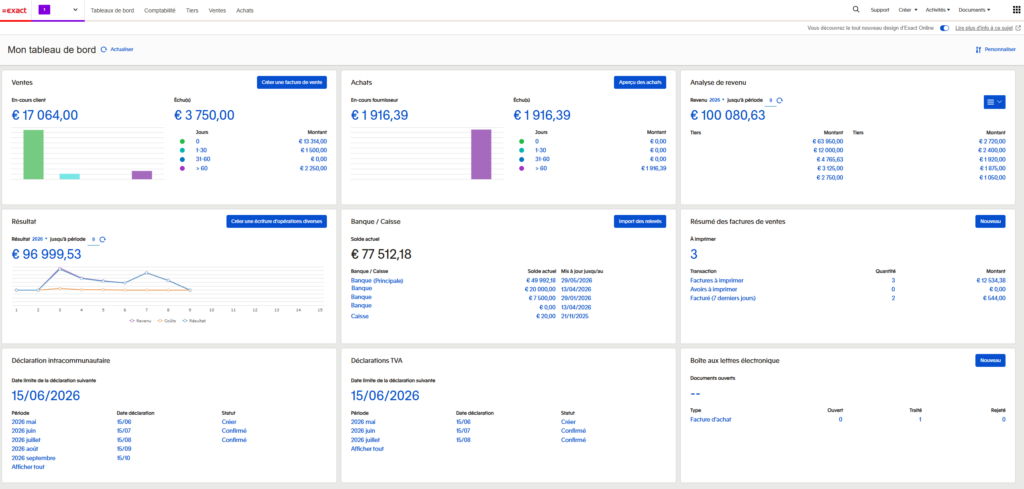Click the period 9 field in Résultat
Screen dimensions: 1024x489
tap(94, 240)
